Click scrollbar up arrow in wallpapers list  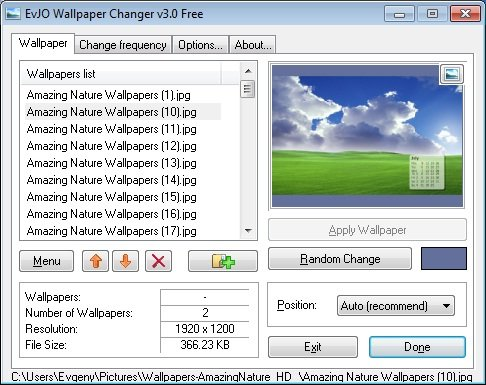(x=248, y=71)
